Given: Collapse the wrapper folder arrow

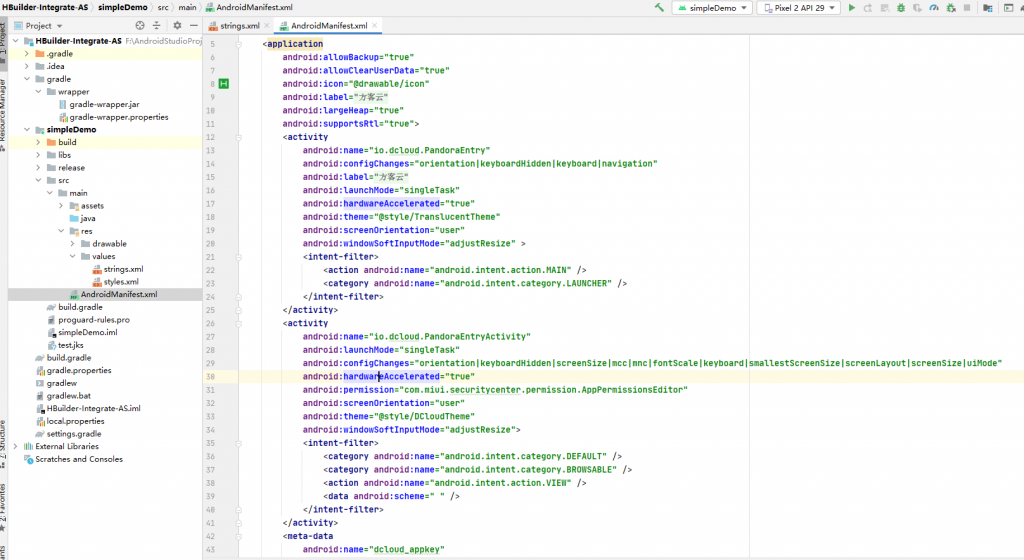Looking at the screenshot, I should coord(39,91).
